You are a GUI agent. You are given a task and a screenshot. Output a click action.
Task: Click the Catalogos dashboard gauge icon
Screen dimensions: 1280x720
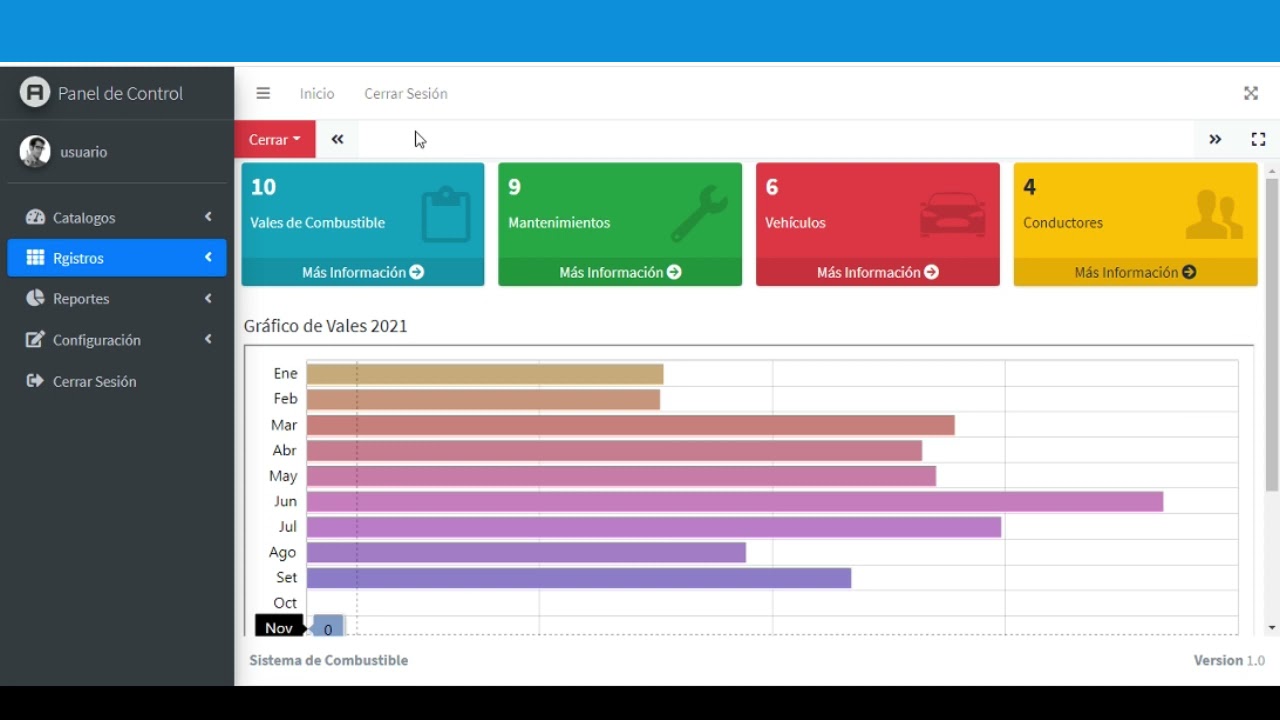[35, 217]
